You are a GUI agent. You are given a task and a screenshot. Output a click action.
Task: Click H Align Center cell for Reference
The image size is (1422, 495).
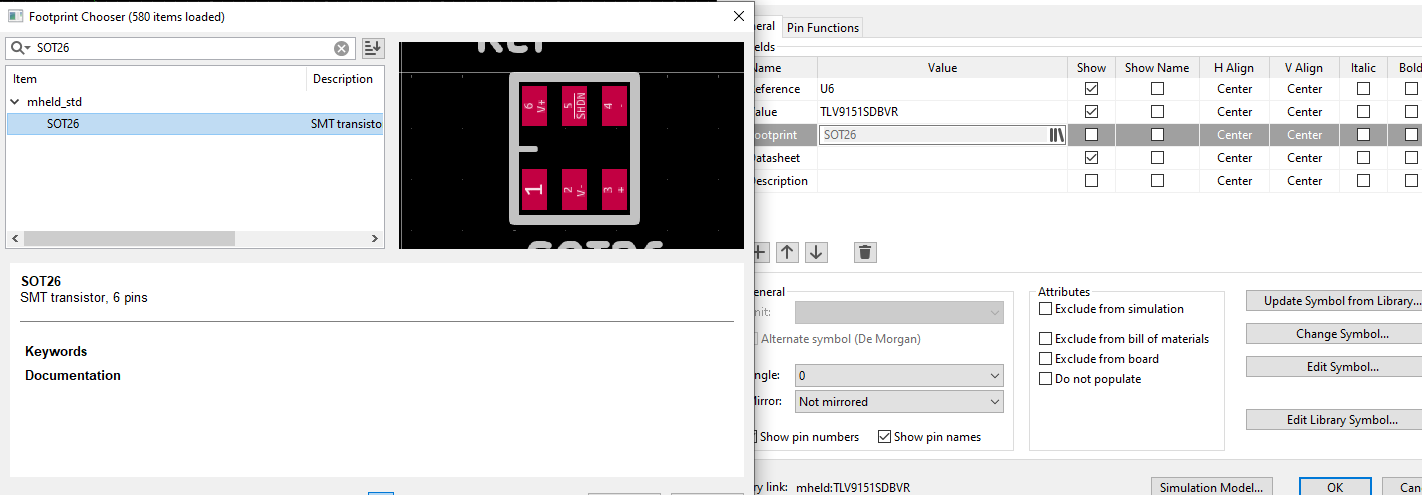[1234, 89]
